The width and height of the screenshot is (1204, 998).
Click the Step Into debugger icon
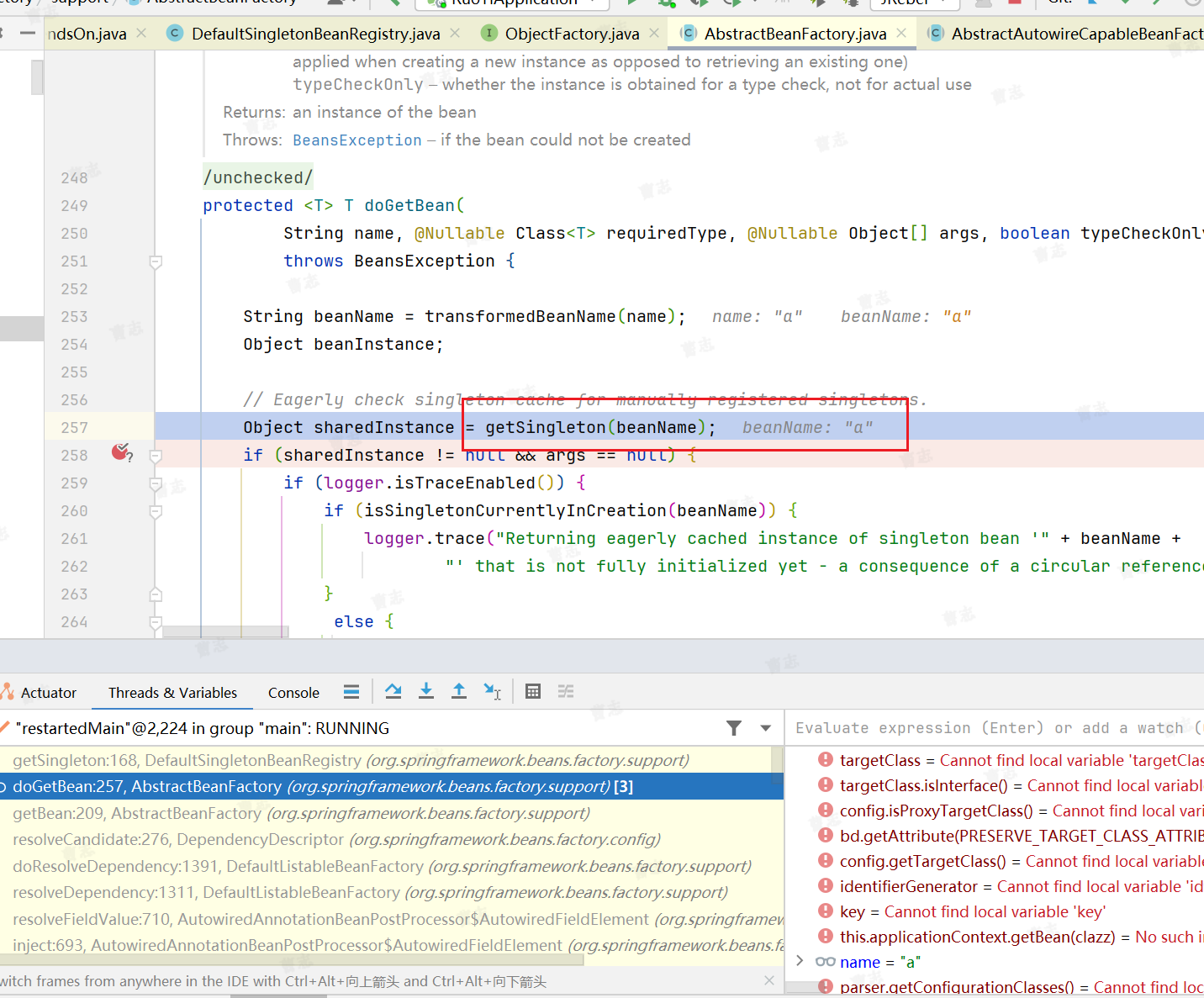click(426, 691)
